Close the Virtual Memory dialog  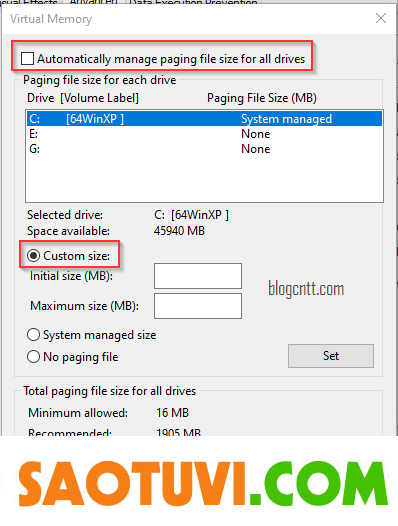[381, 18]
